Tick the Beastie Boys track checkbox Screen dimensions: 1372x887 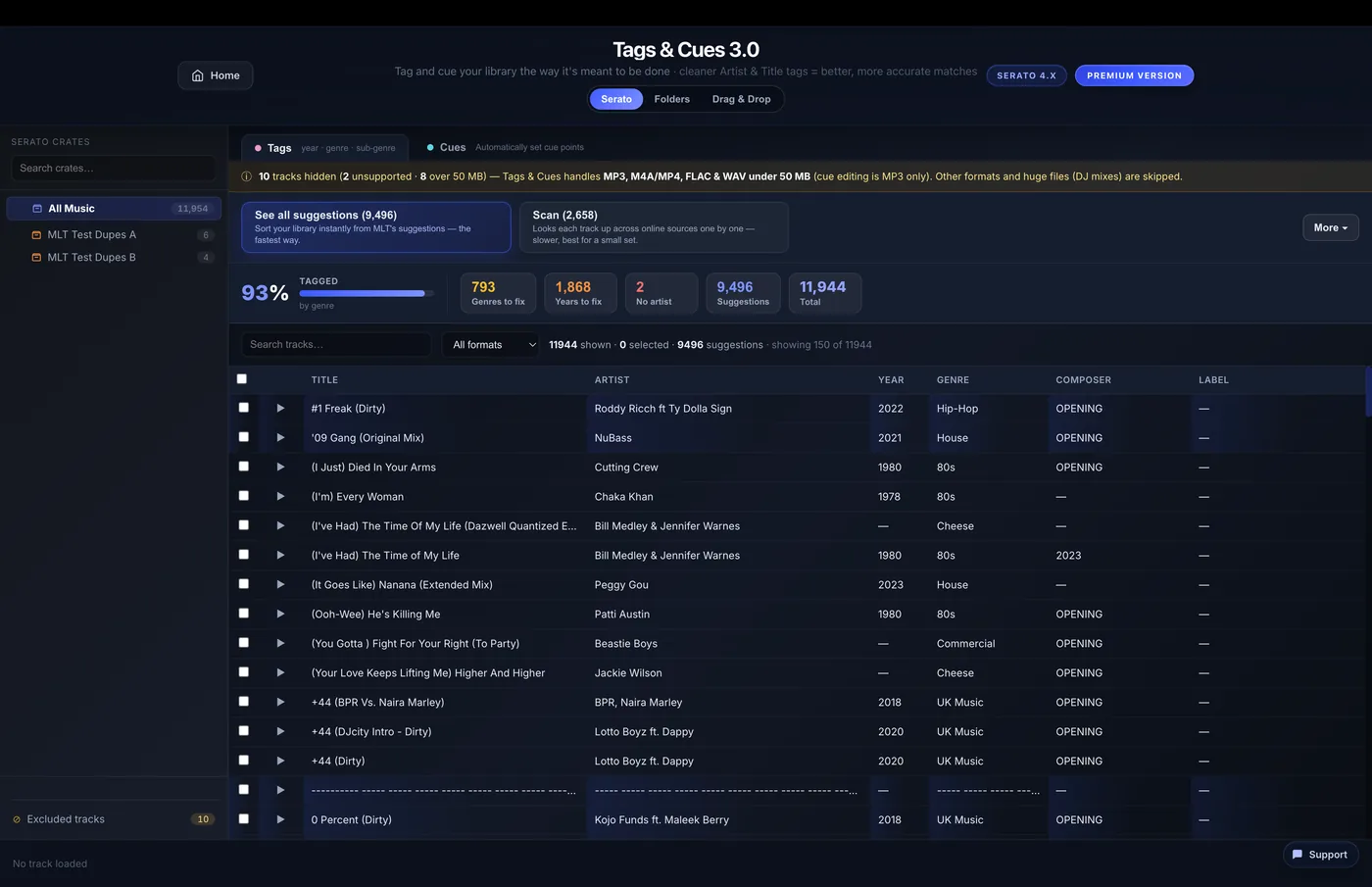244,642
